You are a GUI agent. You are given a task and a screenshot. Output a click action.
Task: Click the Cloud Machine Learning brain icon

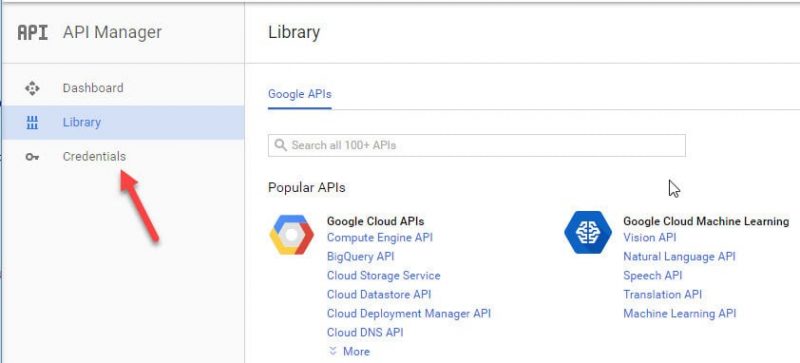(x=588, y=232)
